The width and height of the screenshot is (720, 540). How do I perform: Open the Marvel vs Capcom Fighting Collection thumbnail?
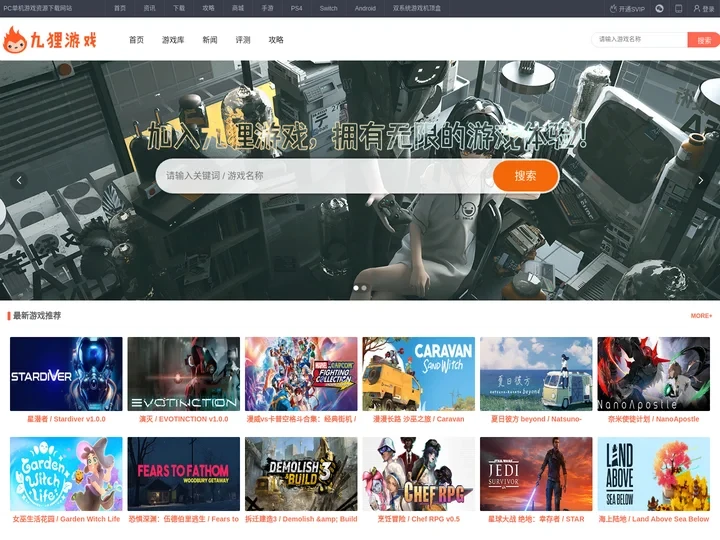[x=301, y=374]
